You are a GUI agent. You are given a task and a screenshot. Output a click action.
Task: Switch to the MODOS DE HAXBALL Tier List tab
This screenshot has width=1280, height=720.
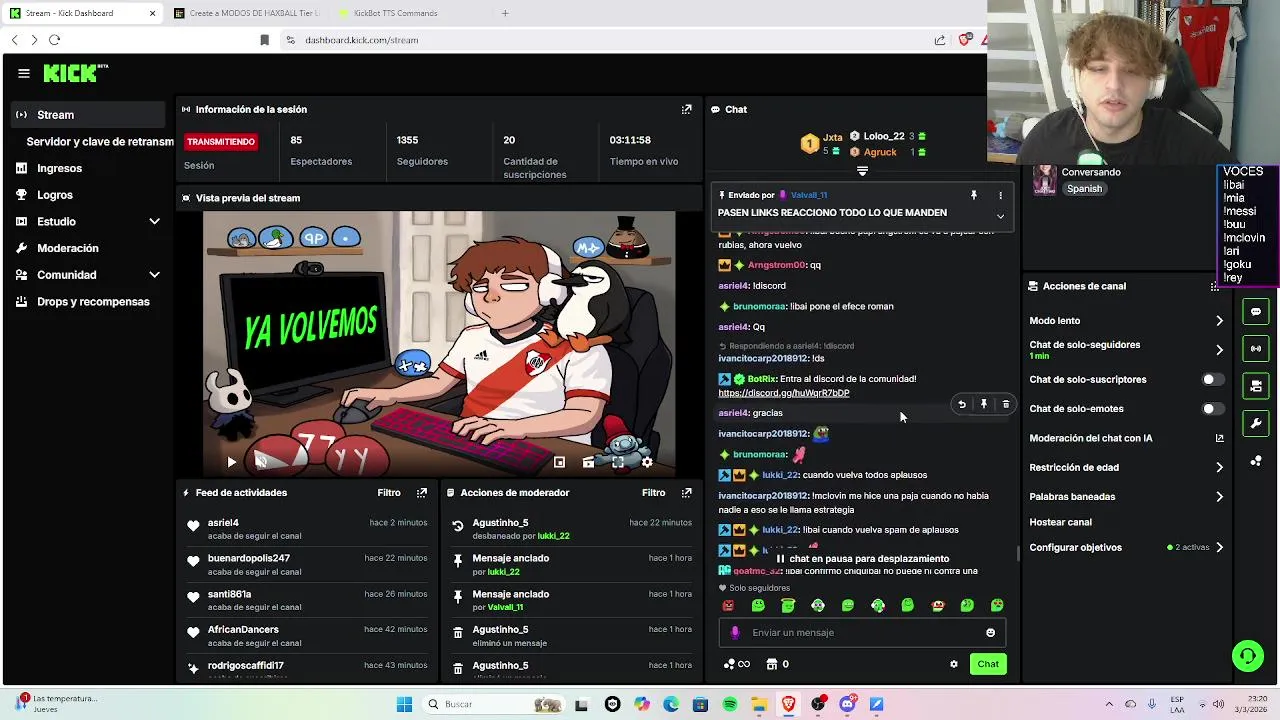(247, 13)
